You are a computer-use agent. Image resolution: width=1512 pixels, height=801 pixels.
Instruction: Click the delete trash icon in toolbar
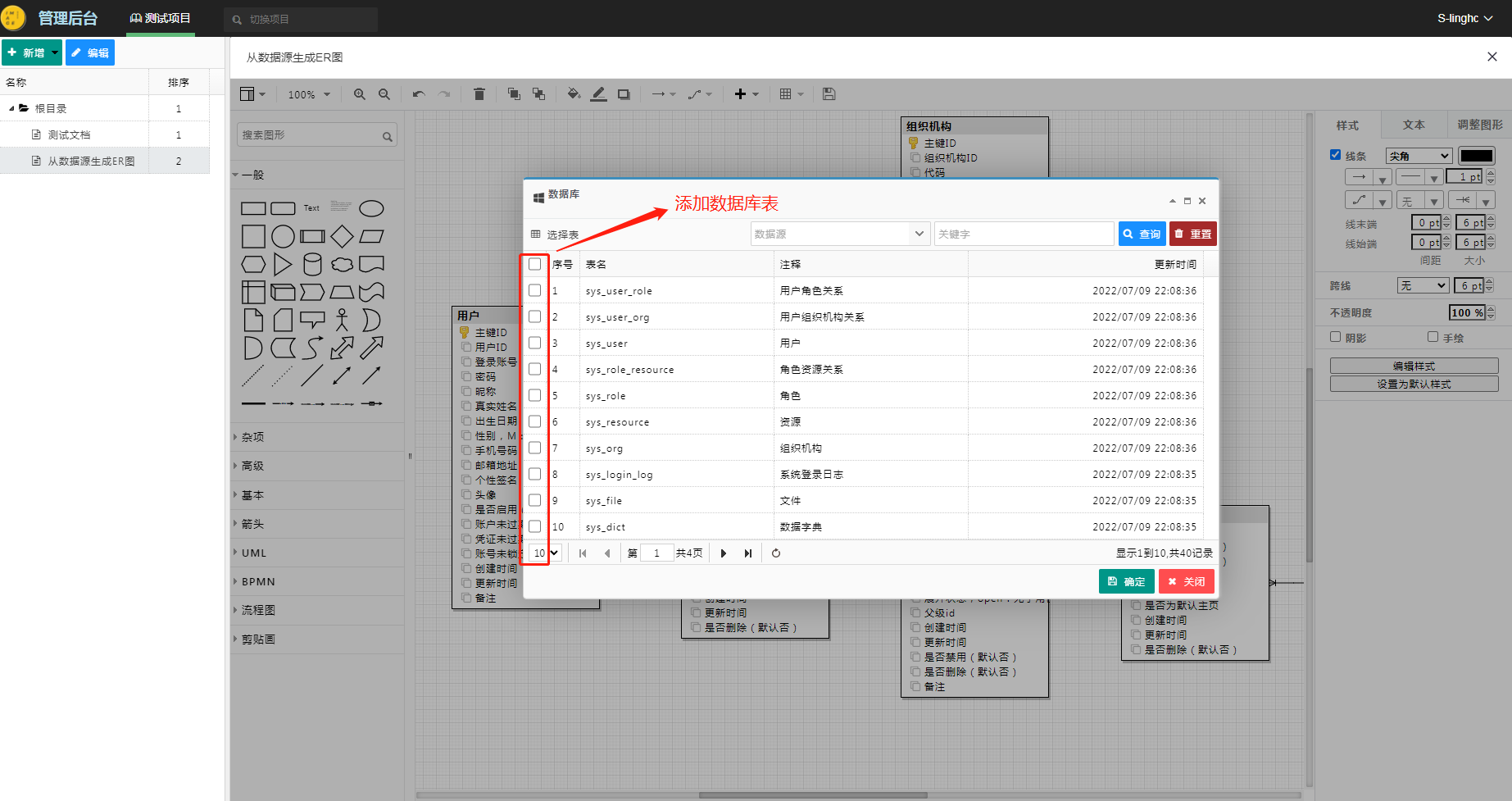click(x=479, y=94)
